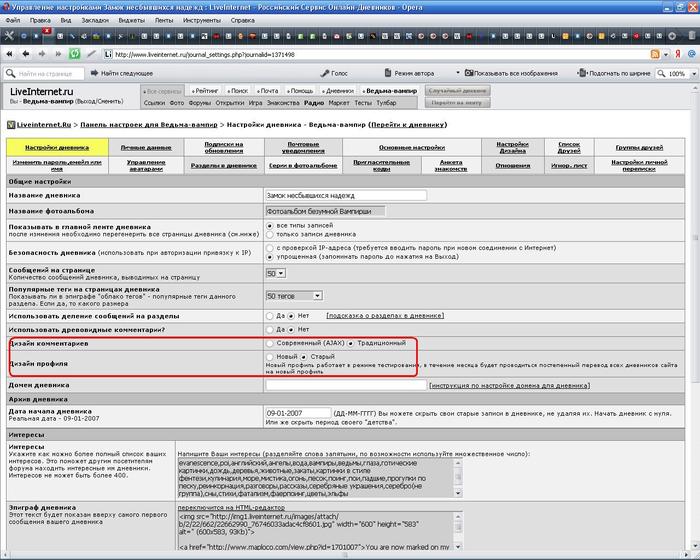This screenshot has height=560, width=700.
Task: Click the Найти следующее arrow button
Action: [x=121, y=73]
